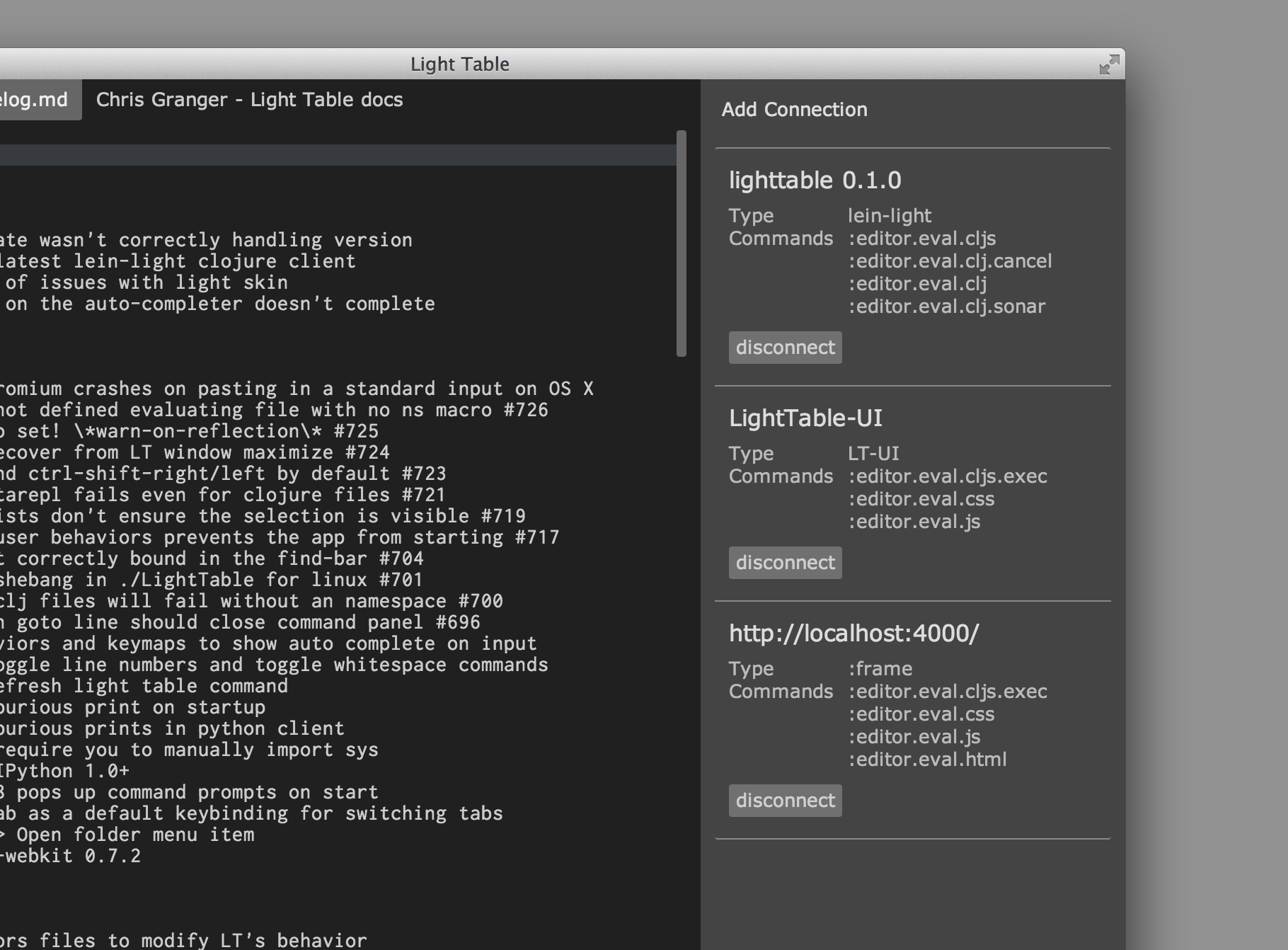The width and height of the screenshot is (1288, 950).
Task: Select the LightTable-UI connection heading
Action: 806,418
